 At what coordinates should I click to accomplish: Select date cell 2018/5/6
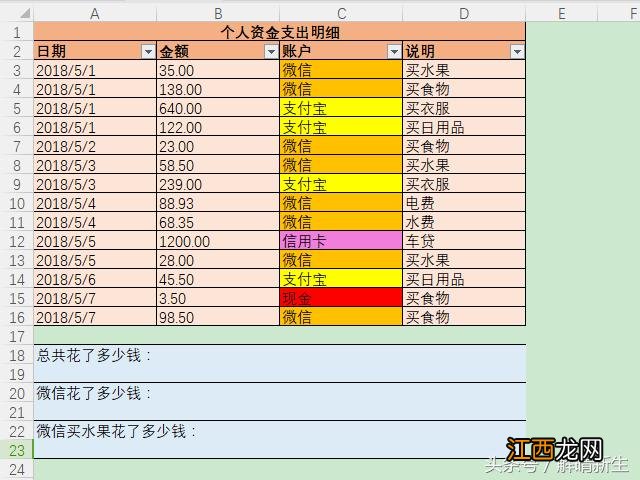(x=95, y=279)
